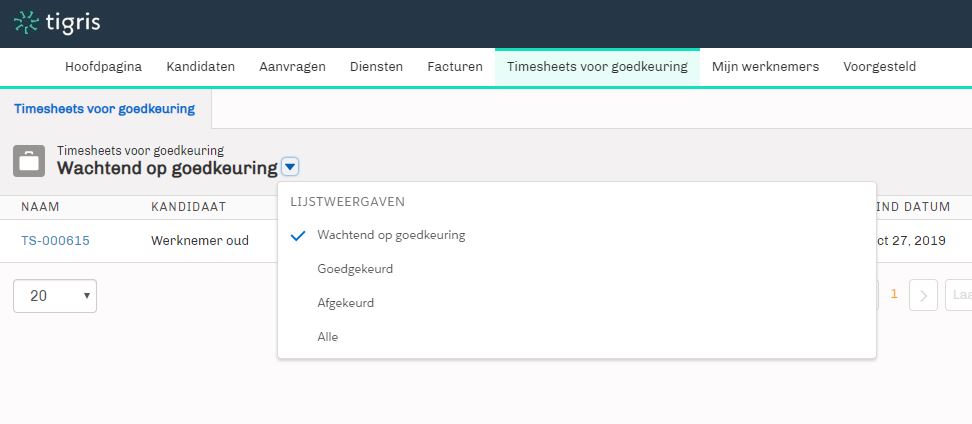Viewport: 972px width, 424px height.
Task: Go to the Kandidaten tab
Action: tap(200, 67)
